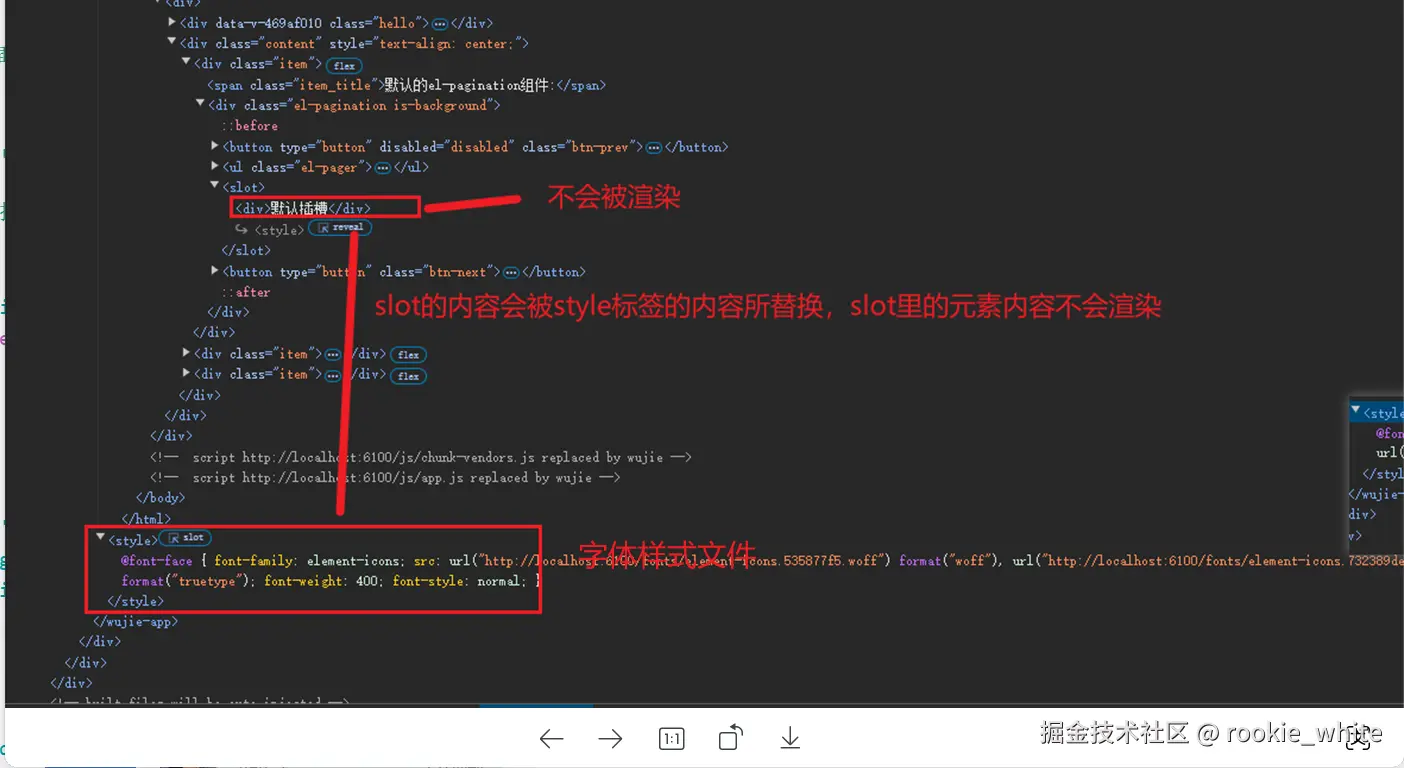Click the ellipsis in the hello div row

click(x=440, y=23)
